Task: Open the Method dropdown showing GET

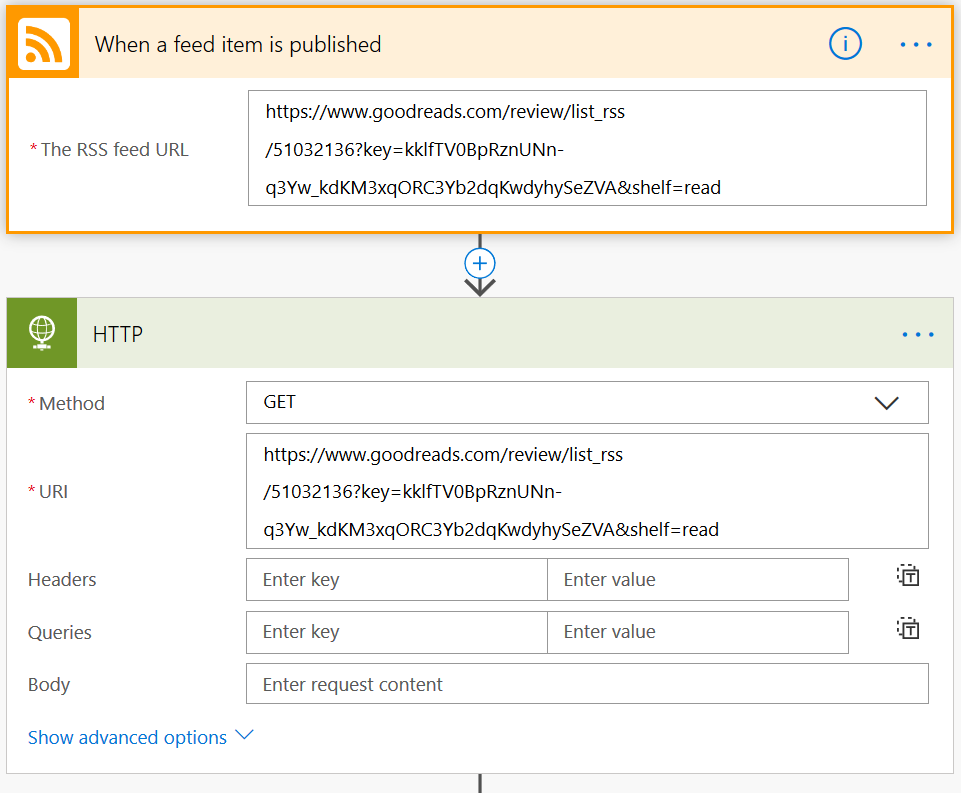Action: (x=587, y=403)
